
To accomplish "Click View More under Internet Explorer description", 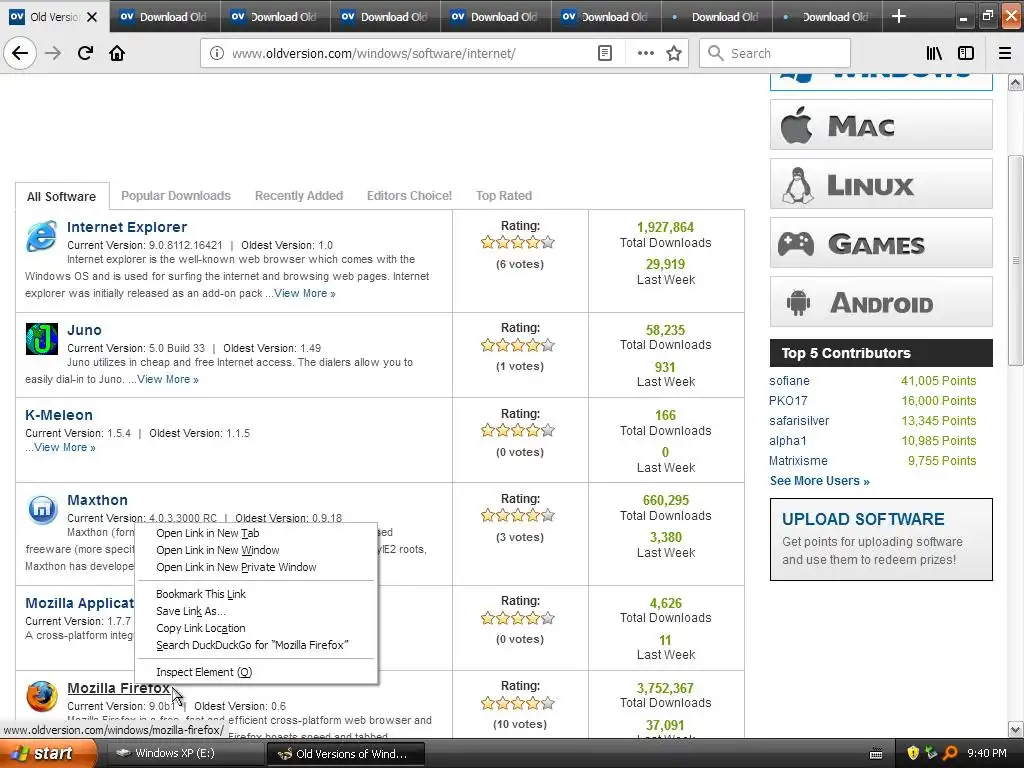I will point(304,293).
